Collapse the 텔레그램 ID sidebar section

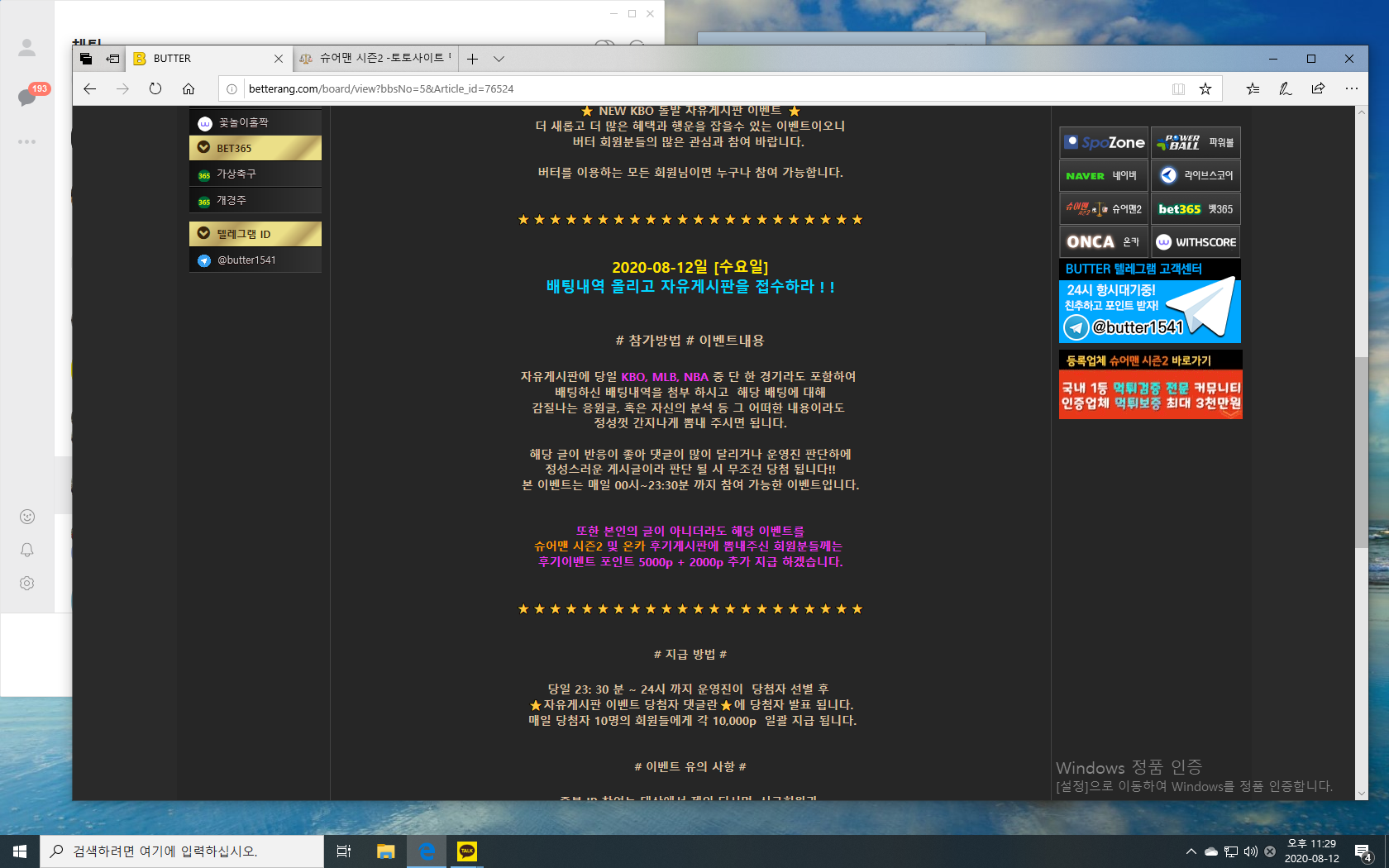[203, 234]
